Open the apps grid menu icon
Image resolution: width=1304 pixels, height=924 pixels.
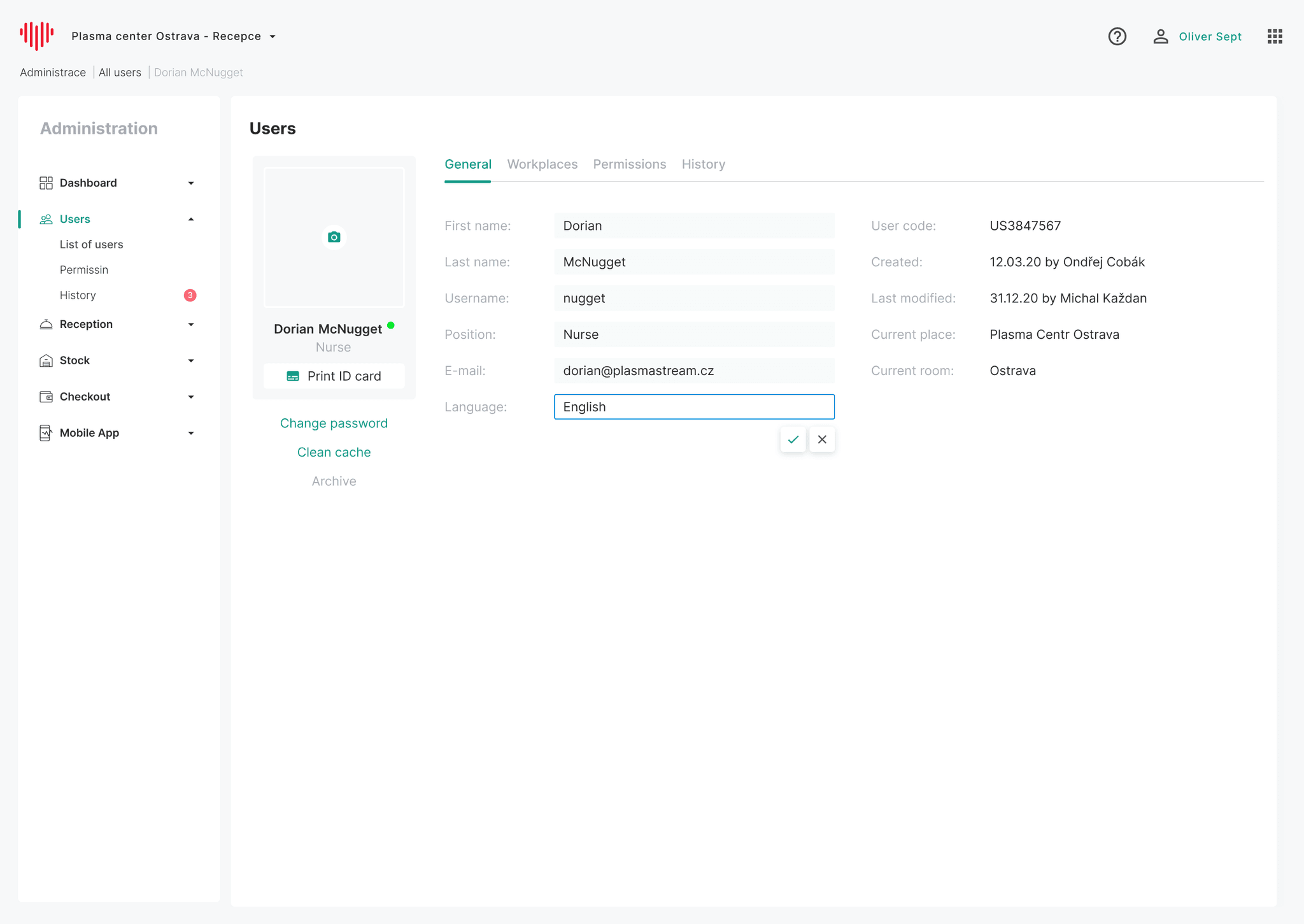point(1275,36)
